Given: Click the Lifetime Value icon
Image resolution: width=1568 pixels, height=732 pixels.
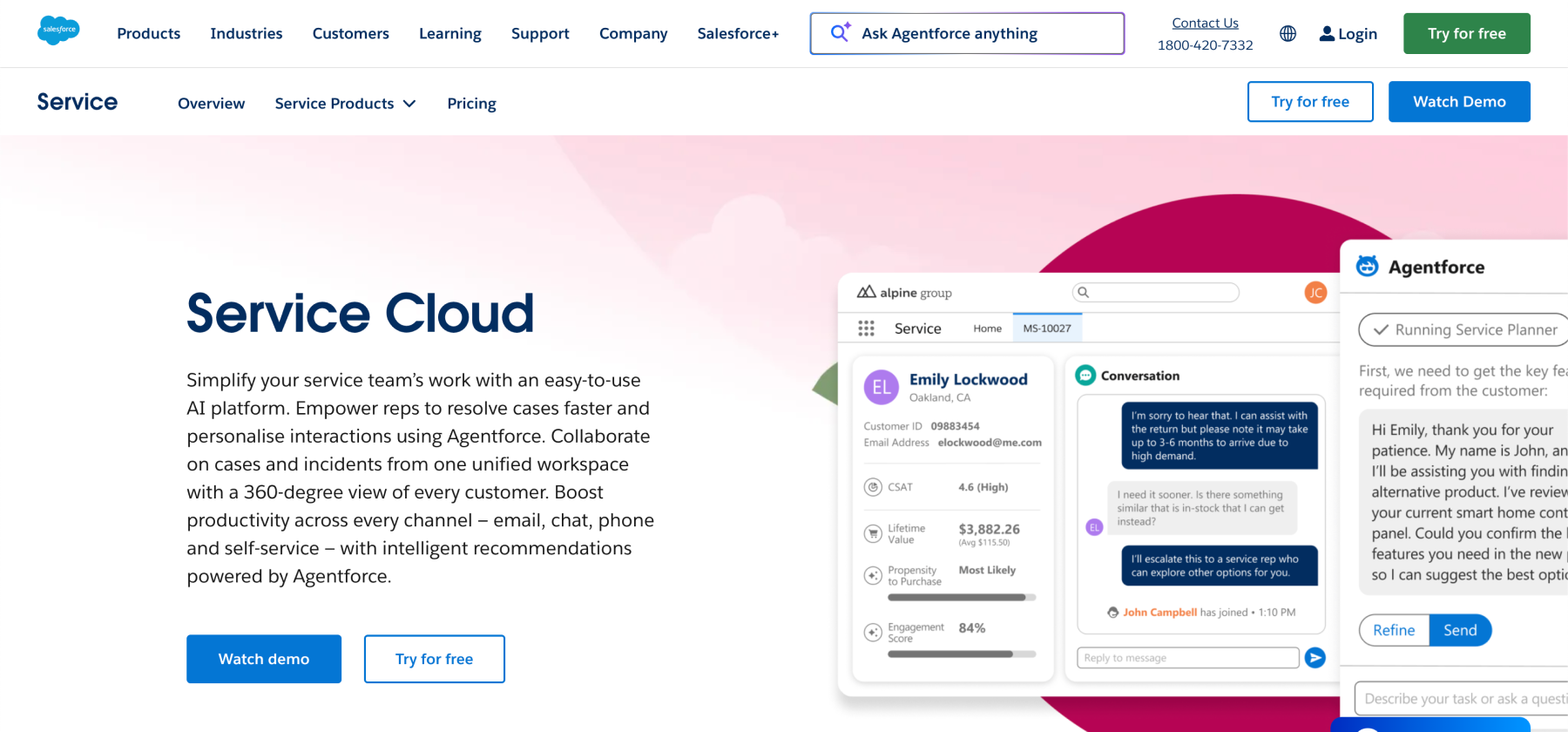Looking at the screenshot, I should point(873,533).
